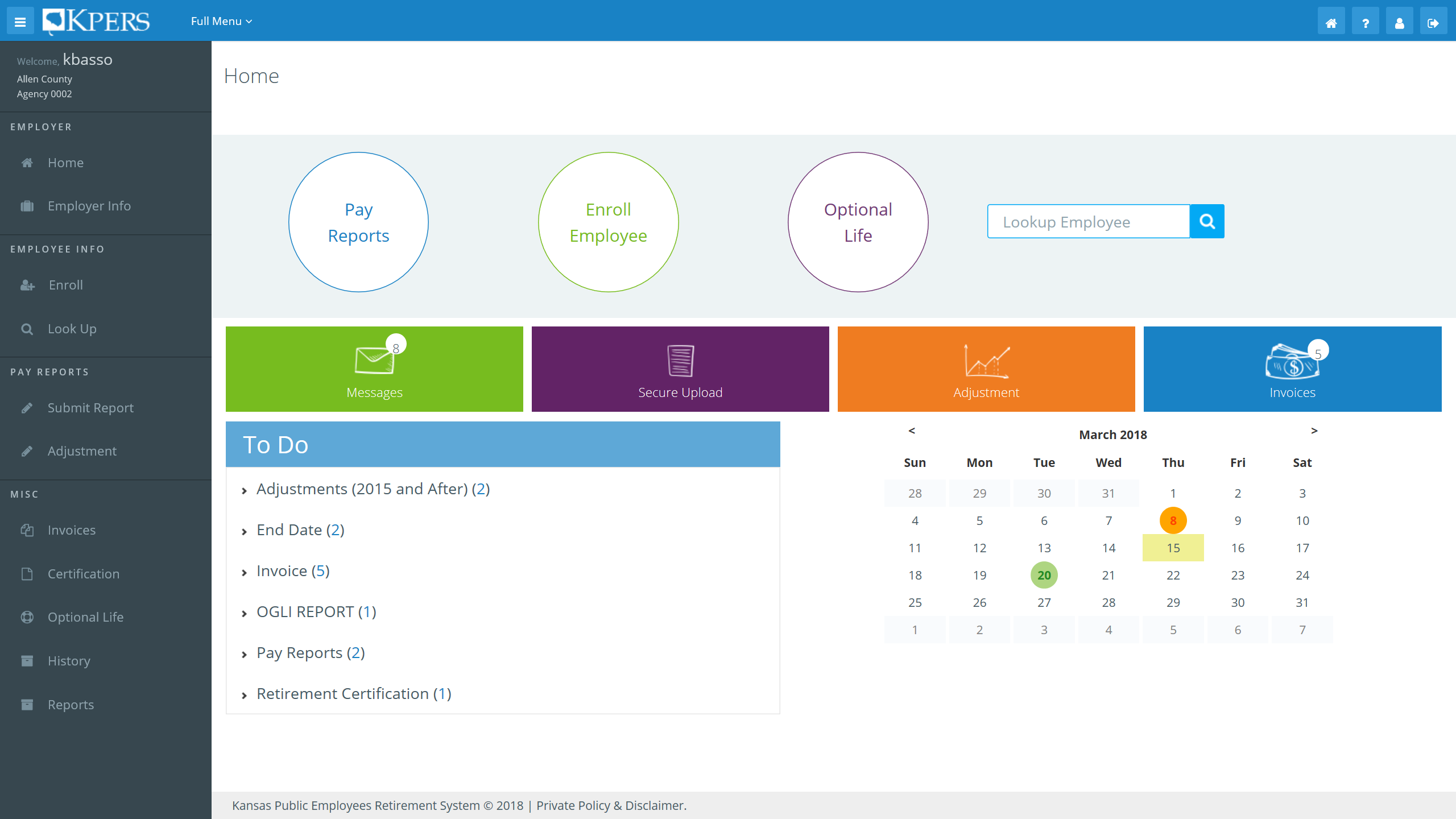This screenshot has height=819, width=1456.
Task: Open Home in the sidebar
Action: (106, 163)
